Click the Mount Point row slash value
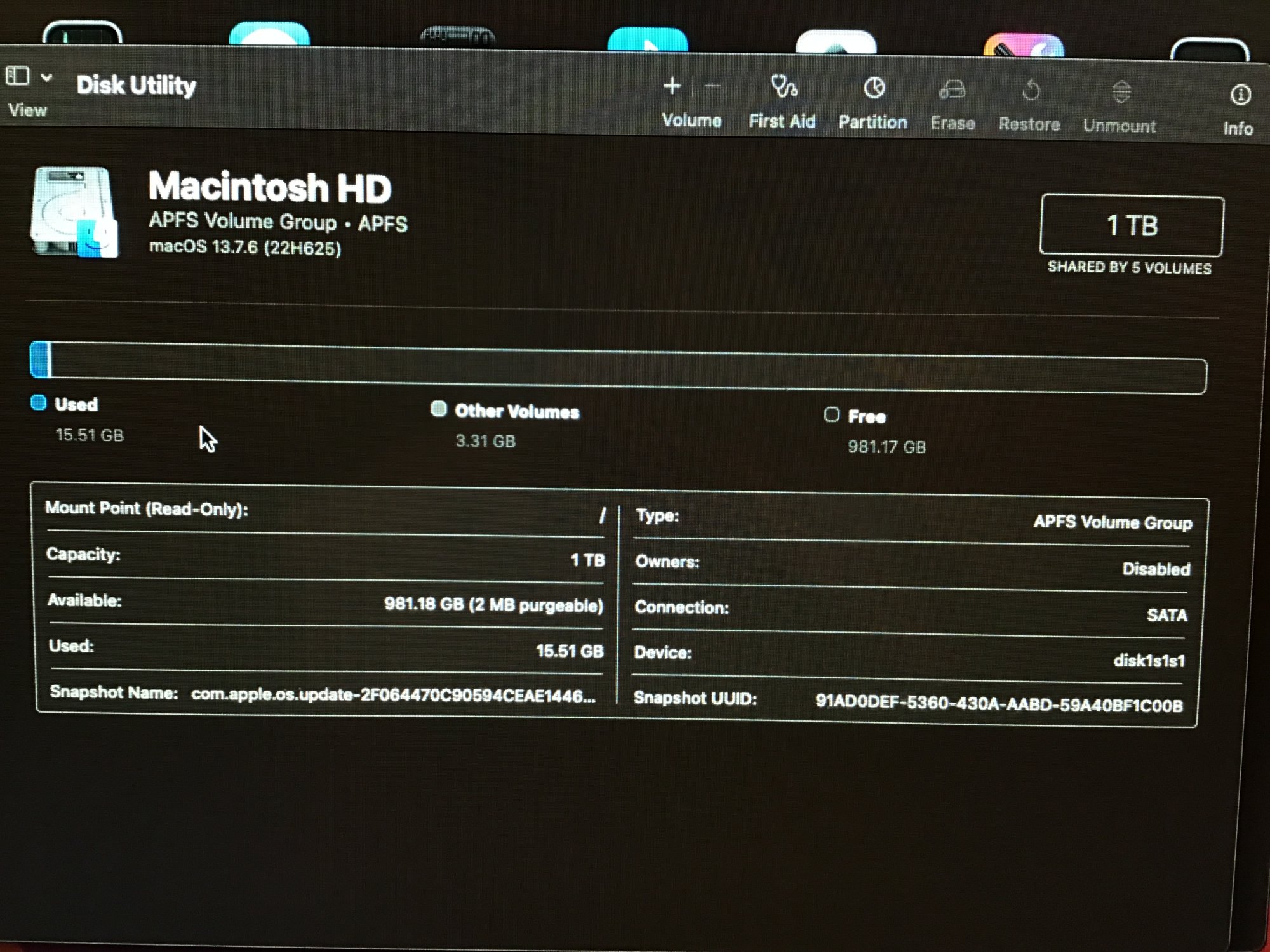The height and width of the screenshot is (952, 1270). [x=601, y=515]
